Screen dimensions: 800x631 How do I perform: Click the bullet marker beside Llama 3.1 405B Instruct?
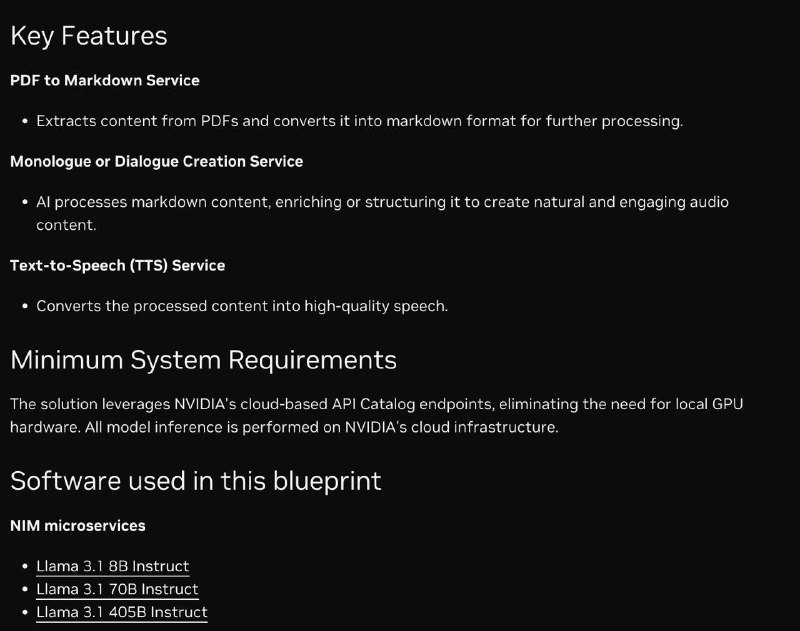(25, 612)
